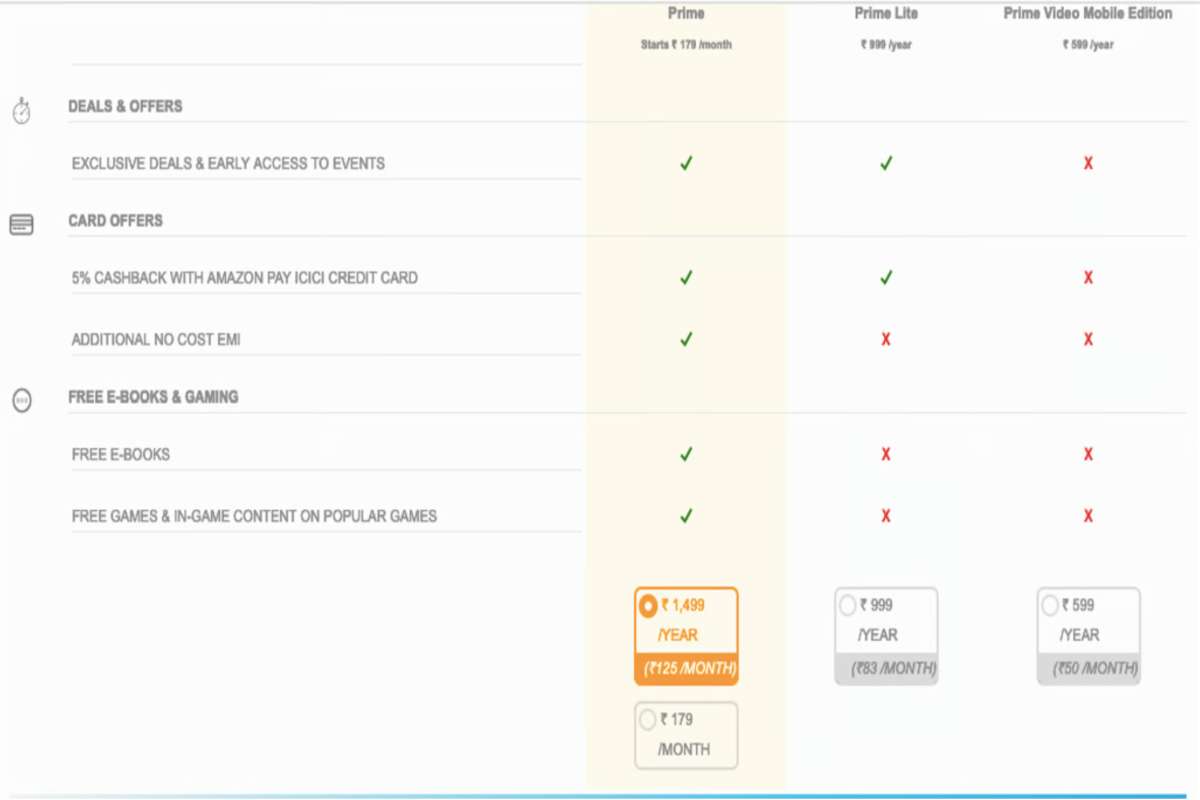The height and width of the screenshot is (800, 1200).
Task: Click 'Exclusive Deals & Early Access to Events' label
Action: (x=228, y=163)
